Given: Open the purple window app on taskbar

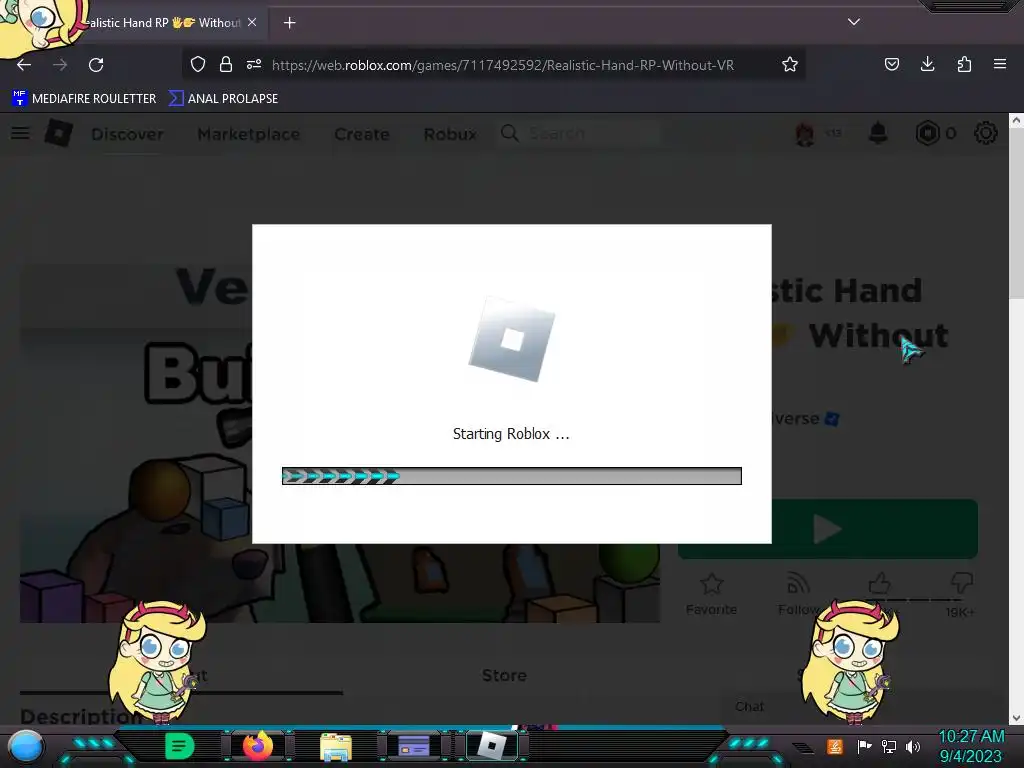Looking at the screenshot, I should pos(414,746).
